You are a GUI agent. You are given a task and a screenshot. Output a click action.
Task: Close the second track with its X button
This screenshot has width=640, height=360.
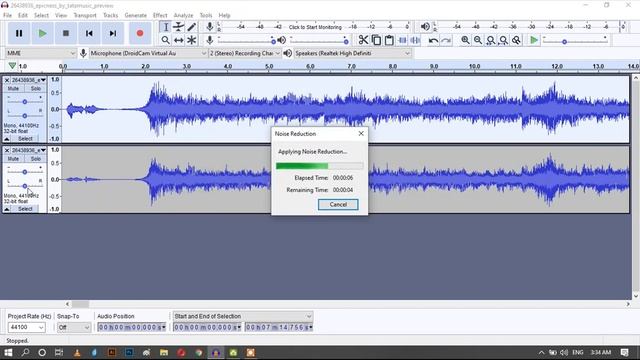(7, 150)
